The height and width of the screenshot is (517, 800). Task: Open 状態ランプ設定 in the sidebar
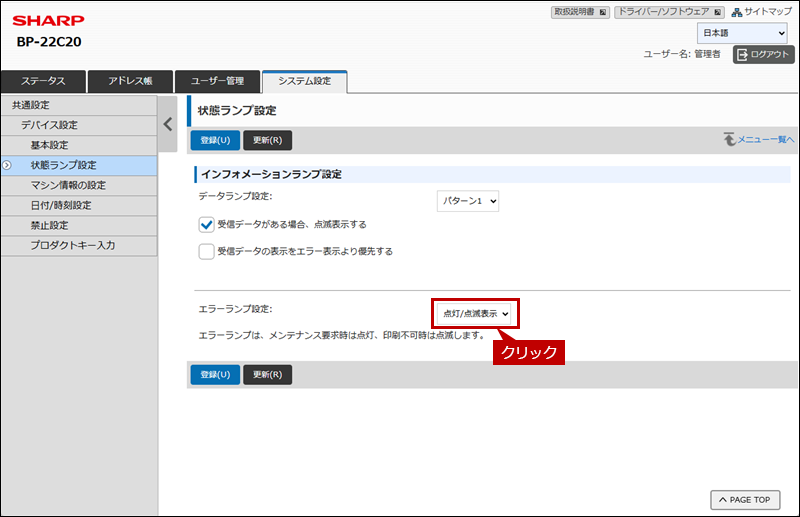[x=79, y=165]
